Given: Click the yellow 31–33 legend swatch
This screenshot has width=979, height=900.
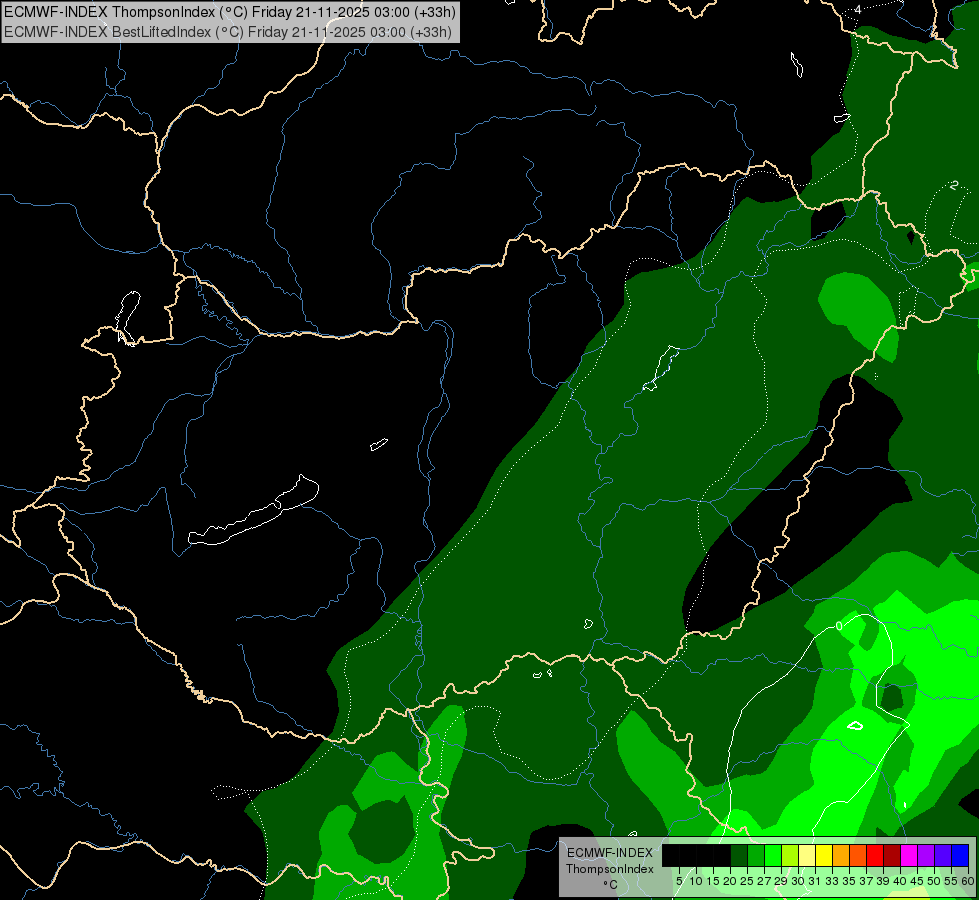Looking at the screenshot, I should [824, 856].
